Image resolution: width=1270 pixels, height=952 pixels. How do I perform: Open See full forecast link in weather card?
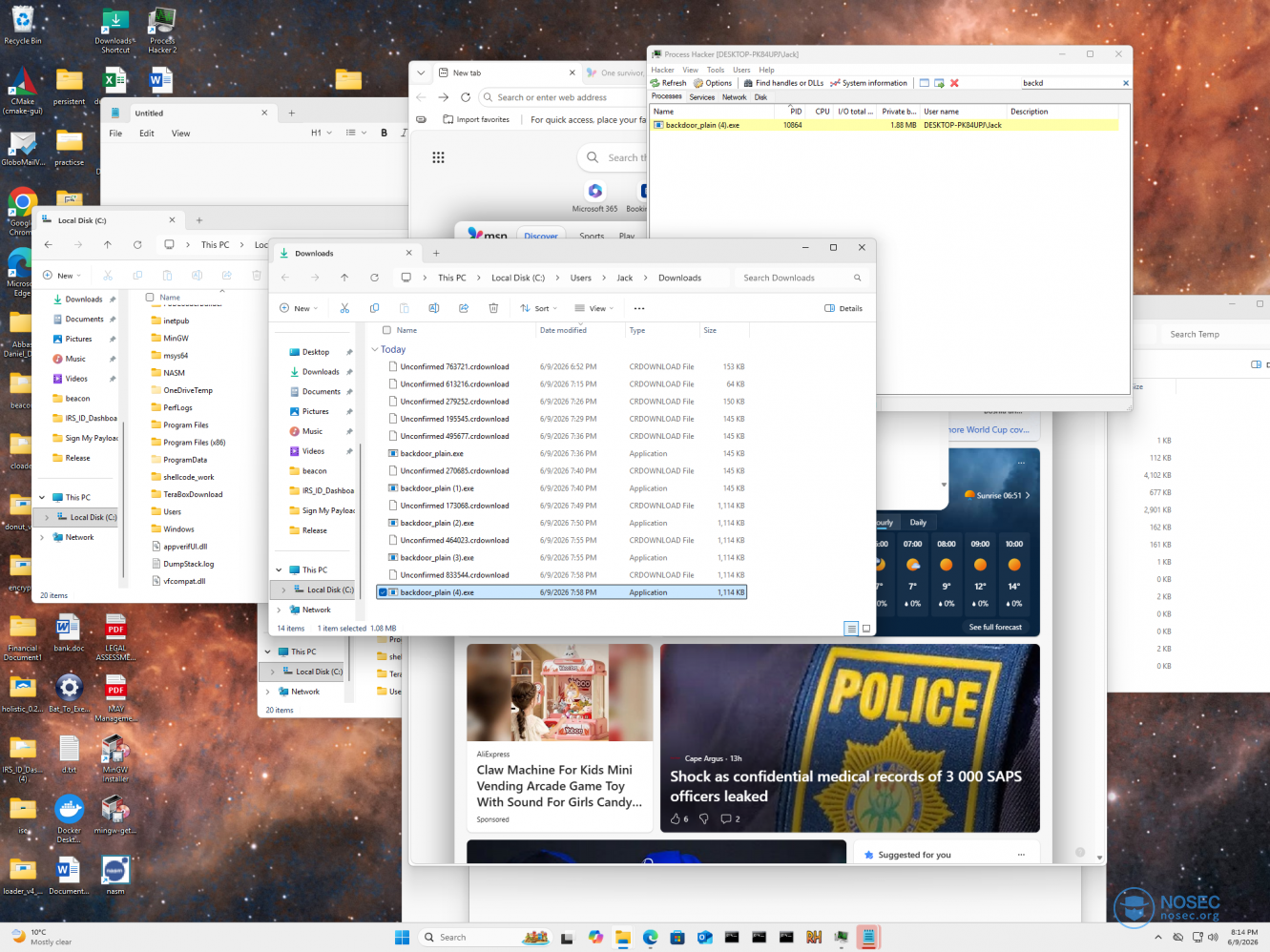coord(995,628)
